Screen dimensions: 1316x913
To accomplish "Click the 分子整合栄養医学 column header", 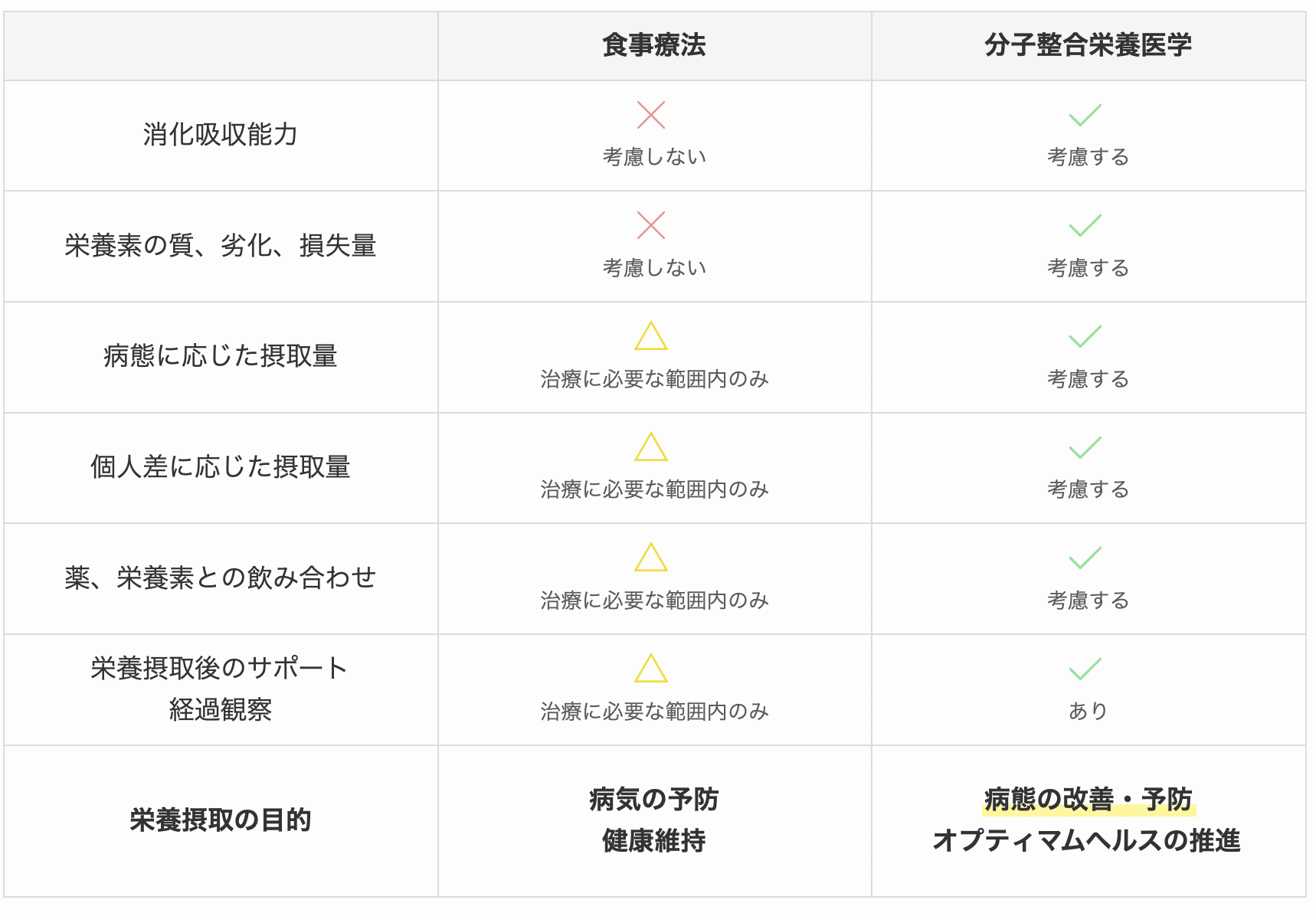I will 1088,45.
